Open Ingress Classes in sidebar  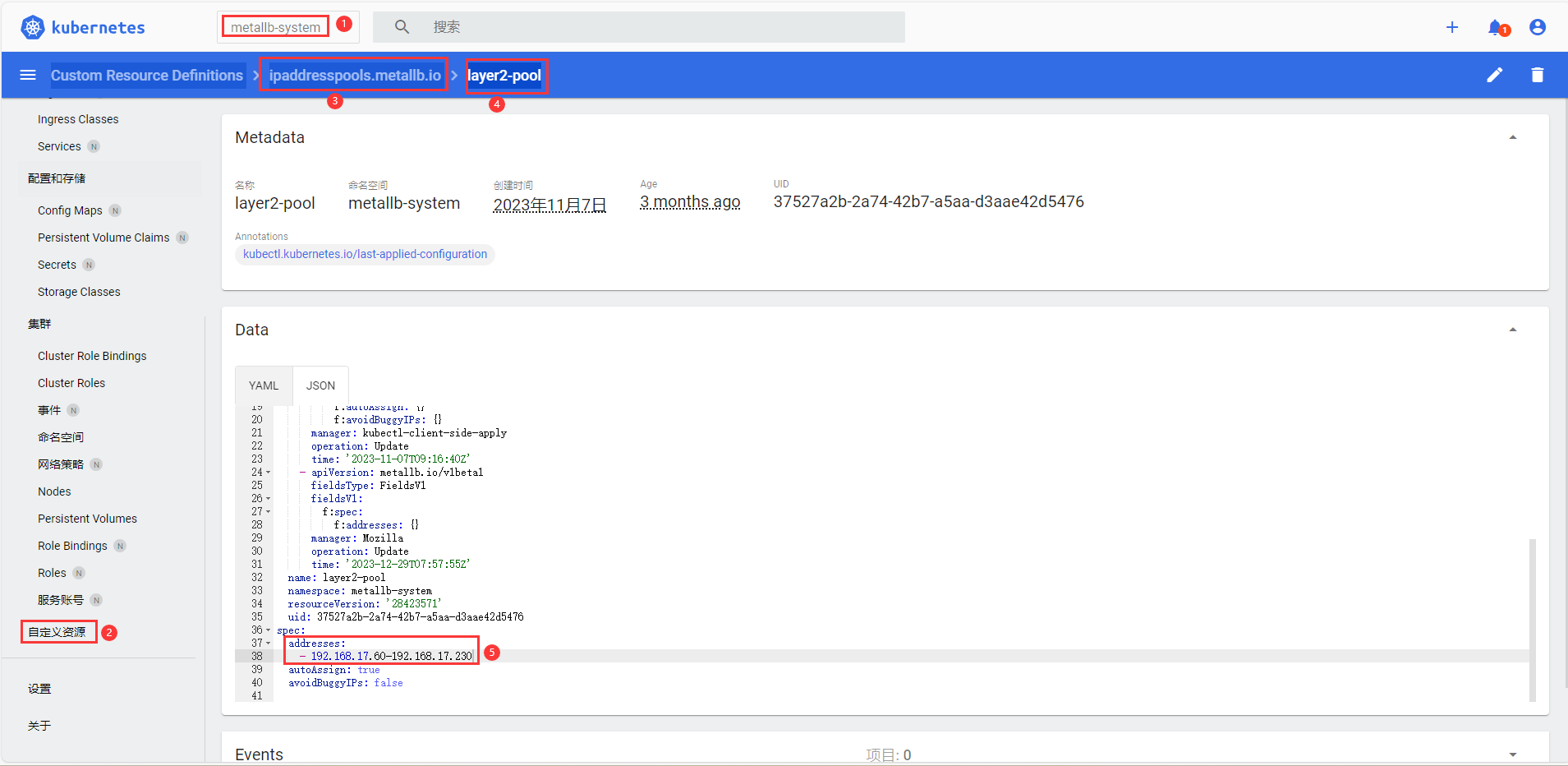[x=78, y=119]
